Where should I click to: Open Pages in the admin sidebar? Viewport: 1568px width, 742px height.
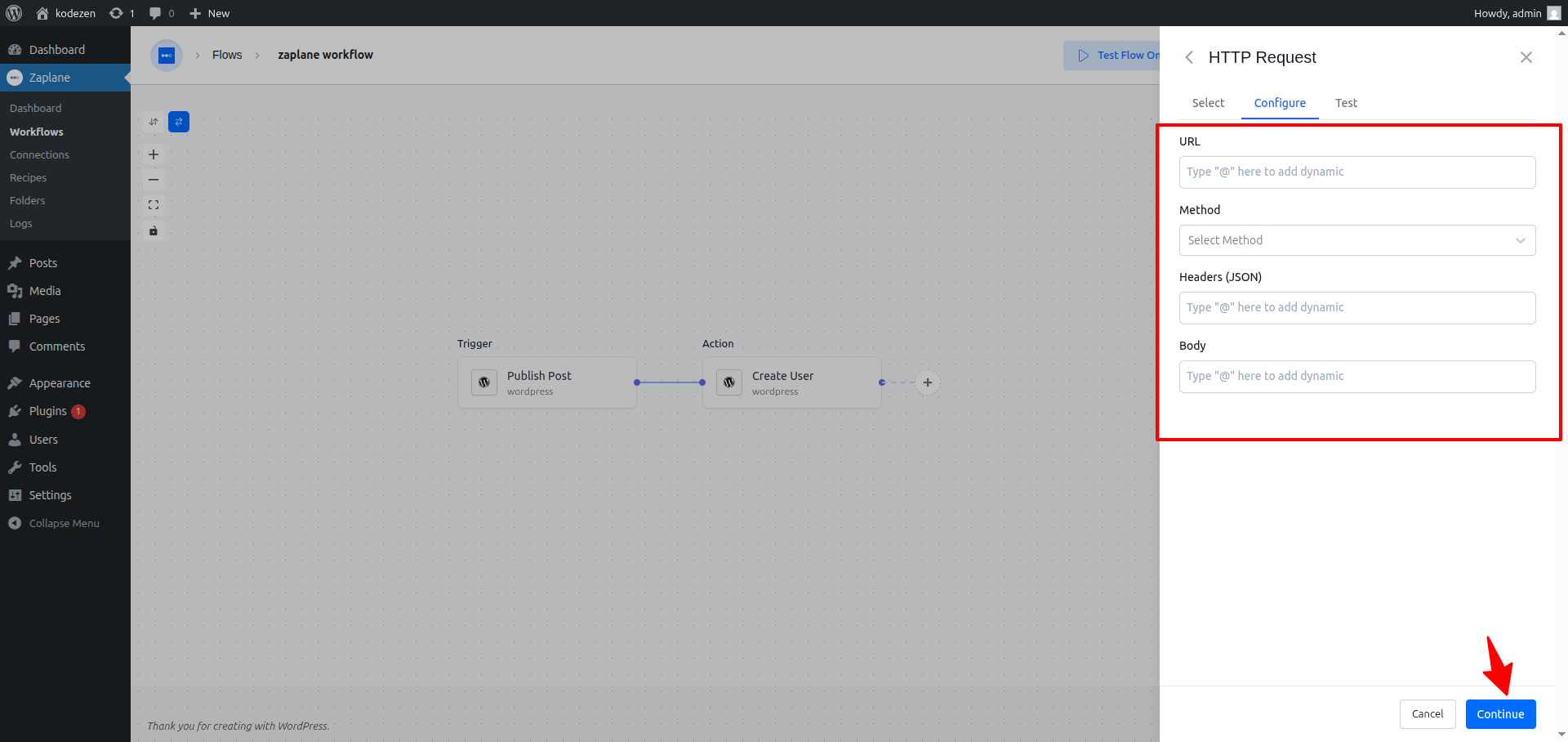pyautogui.click(x=65, y=319)
